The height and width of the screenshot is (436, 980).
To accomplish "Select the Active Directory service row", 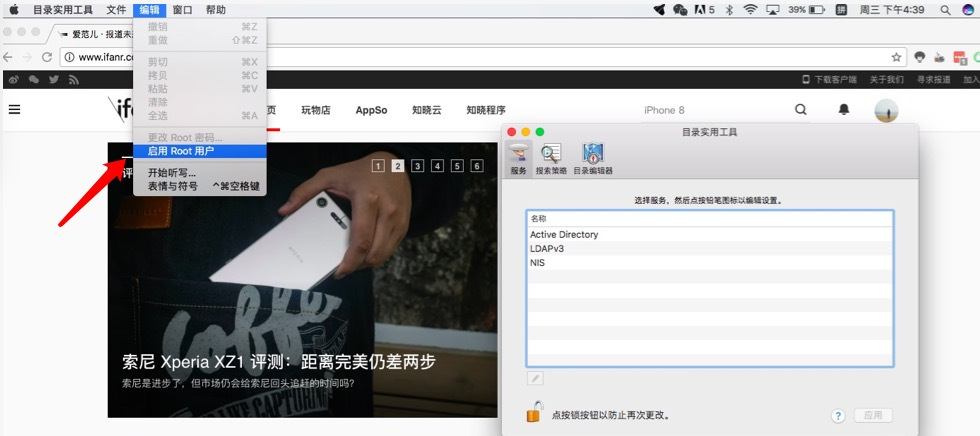I will [710, 234].
